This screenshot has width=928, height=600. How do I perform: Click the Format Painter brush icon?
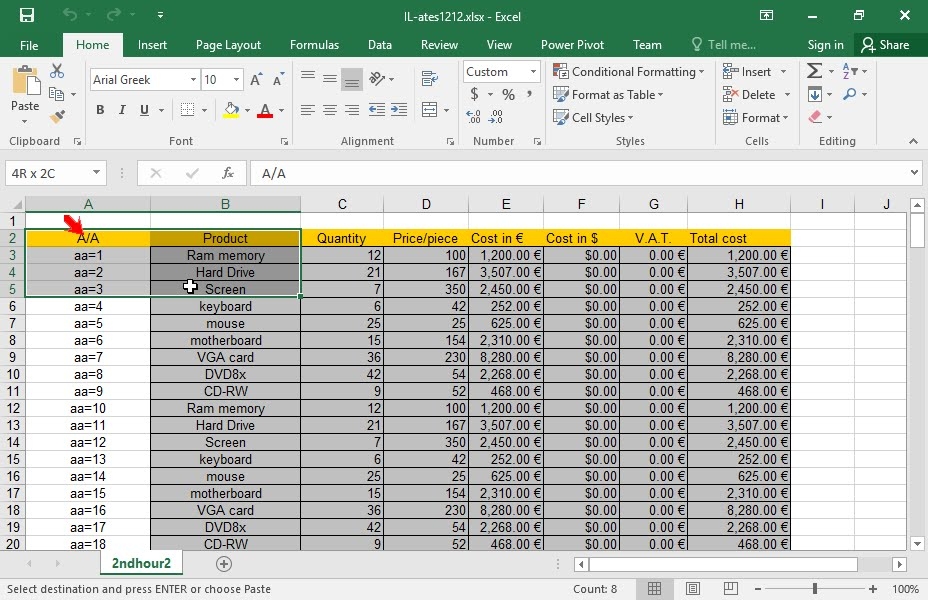(57, 116)
